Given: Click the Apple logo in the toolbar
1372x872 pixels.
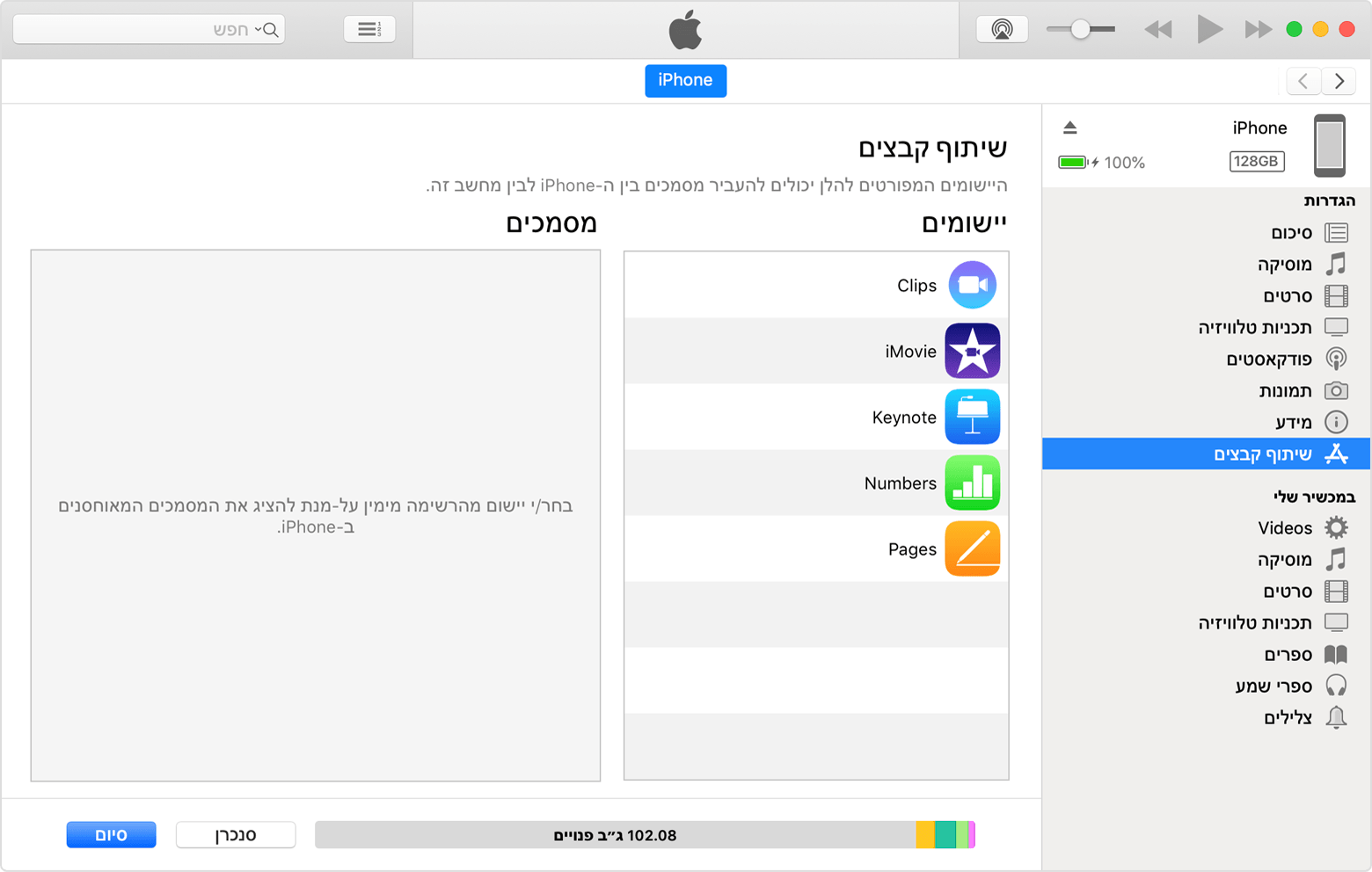Looking at the screenshot, I should click(685, 30).
